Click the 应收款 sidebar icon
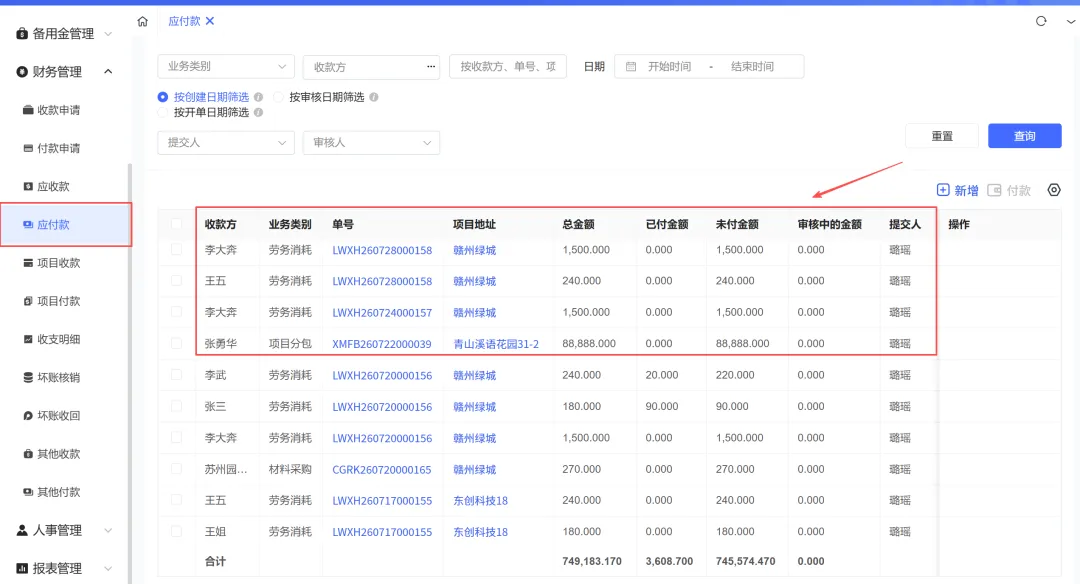Image resolution: width=1080 pixels, height=584 pixels. pyautogui.click(x=28, y=187)
